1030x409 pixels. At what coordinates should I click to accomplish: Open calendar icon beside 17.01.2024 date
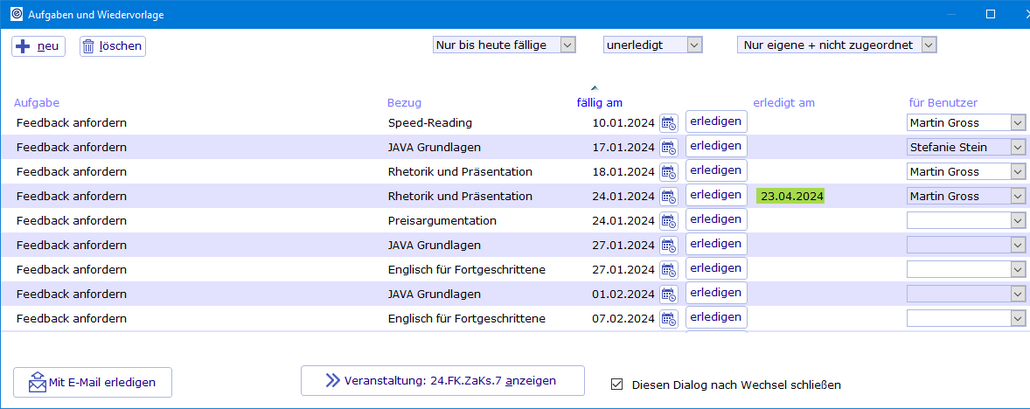(x=669, y=147)
